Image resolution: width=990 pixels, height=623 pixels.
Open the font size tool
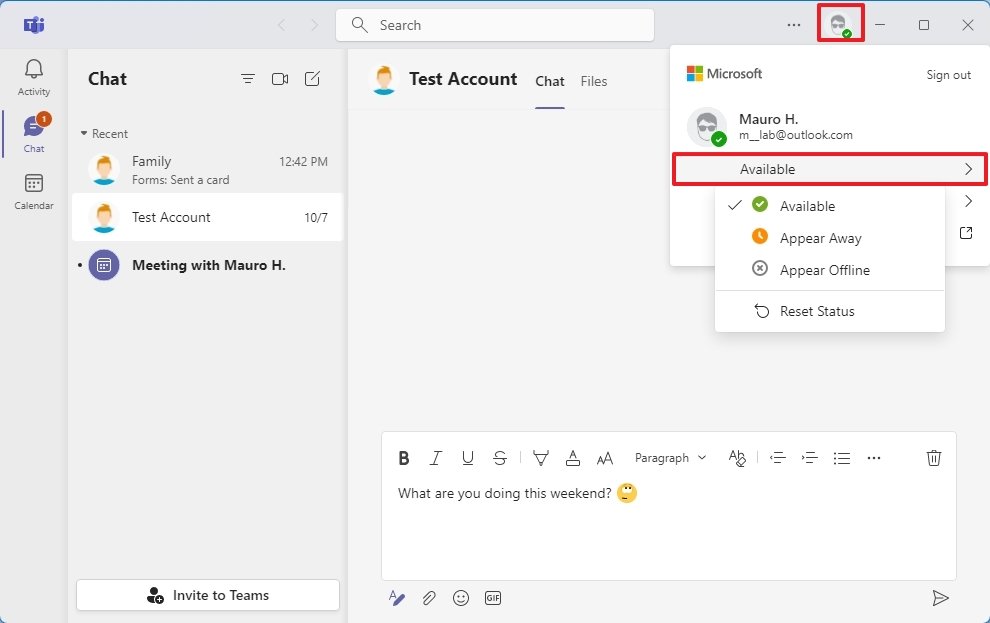point(605,458)
